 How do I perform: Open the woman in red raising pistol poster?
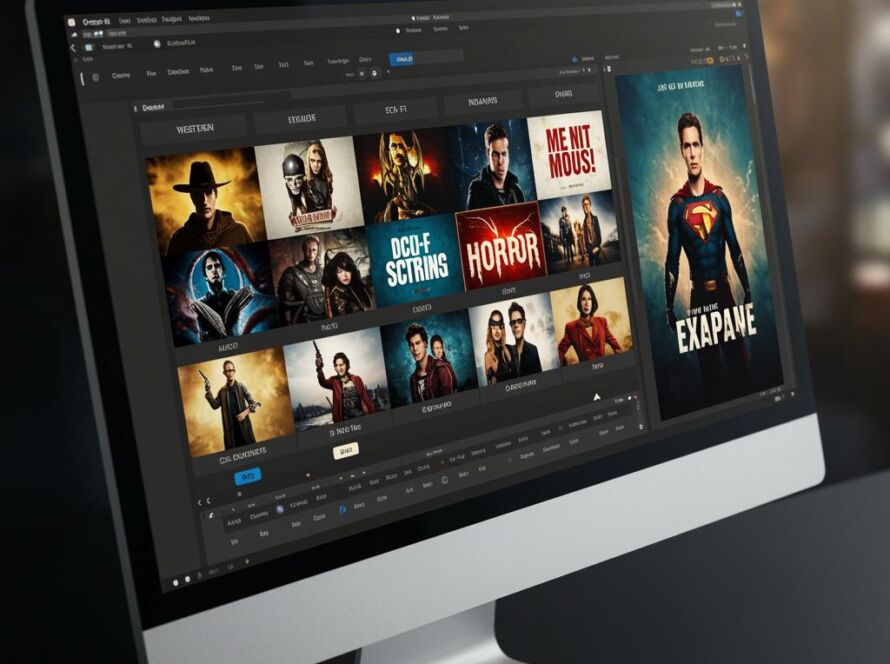[x=338, y=380]
